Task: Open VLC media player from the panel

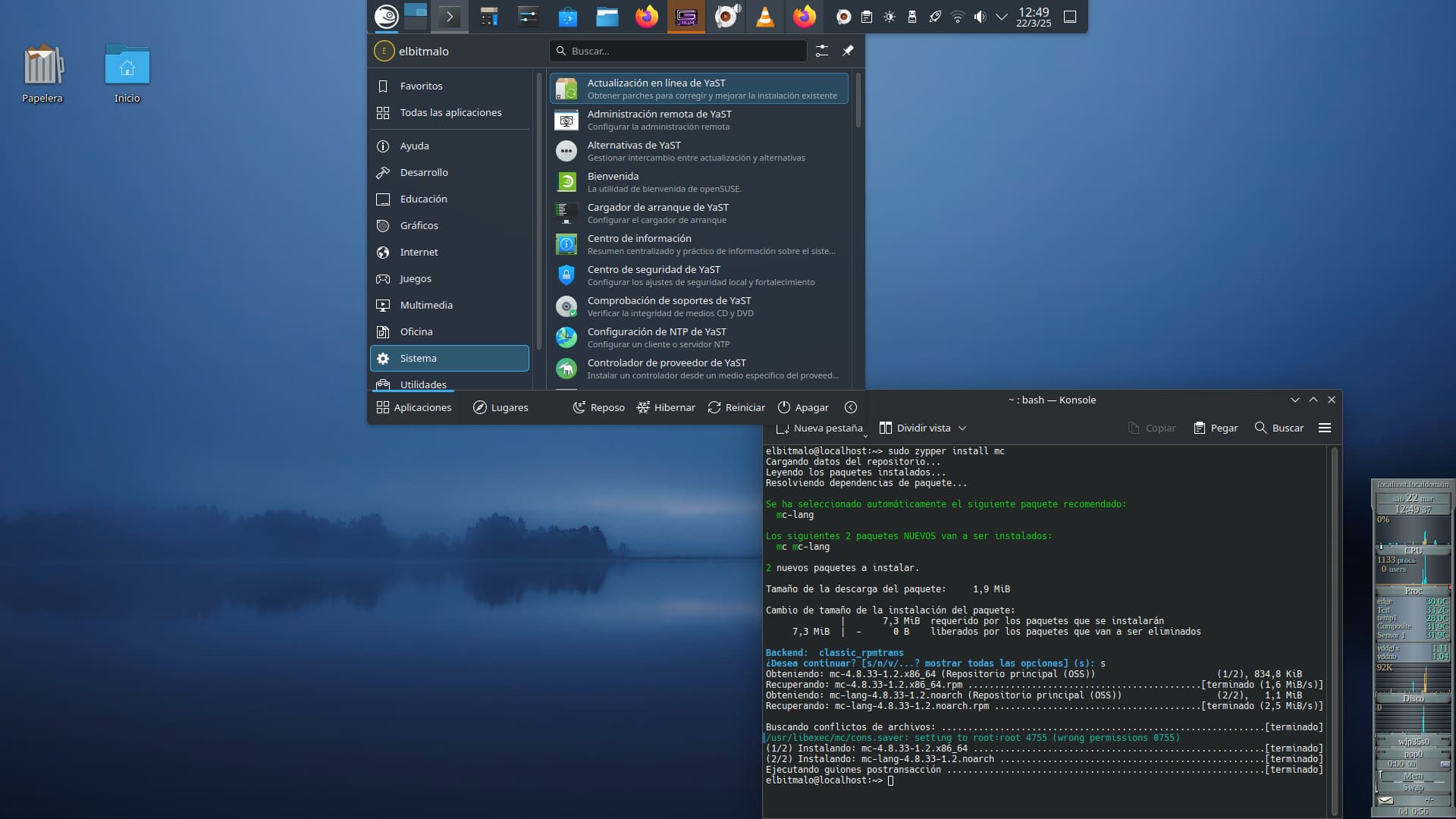Action: 765,17
